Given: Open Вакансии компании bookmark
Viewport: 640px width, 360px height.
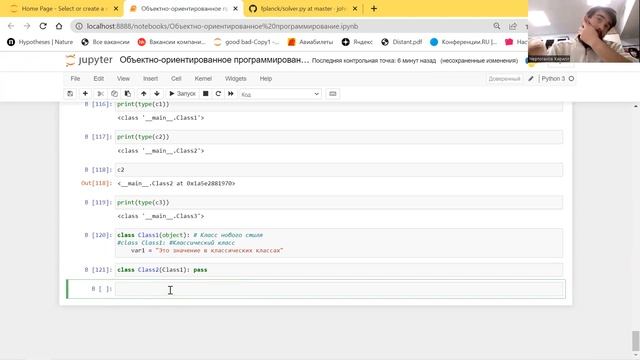Looking at the screenshot, I should pos(172,42).
